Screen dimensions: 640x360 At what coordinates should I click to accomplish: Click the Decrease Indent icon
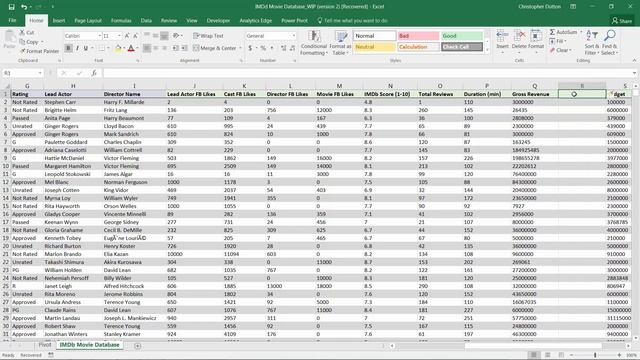[x=176, y=48]
